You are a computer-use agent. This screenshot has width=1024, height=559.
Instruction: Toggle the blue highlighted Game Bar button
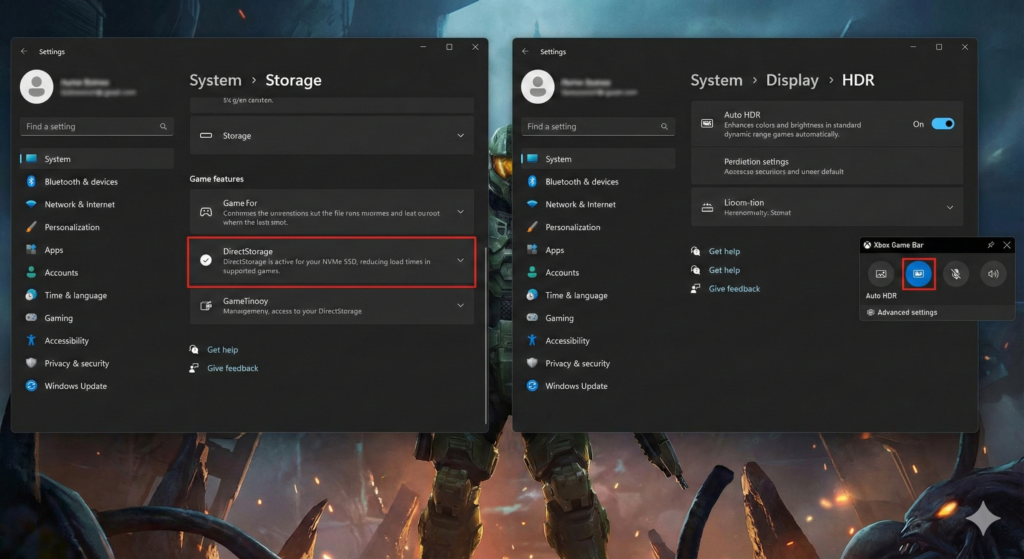pyautogui.click(x=919, y=273)
